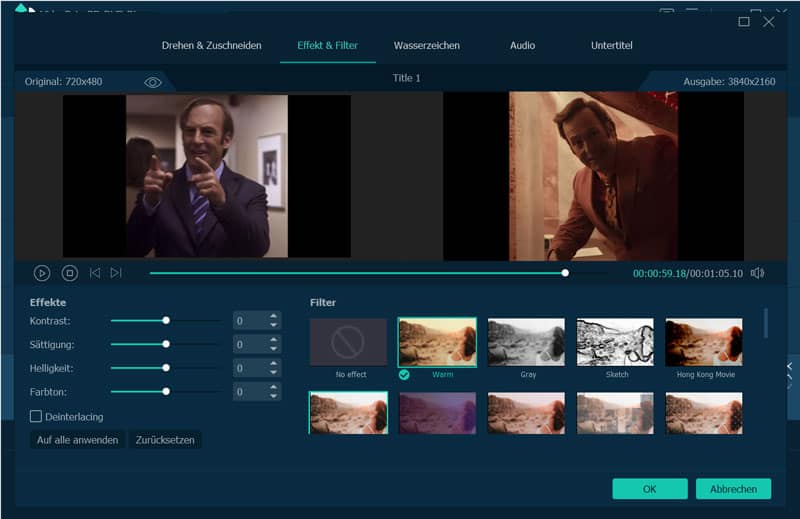
Task: Switch to the Effekt & Filter tab
Action: coord(328,45)
